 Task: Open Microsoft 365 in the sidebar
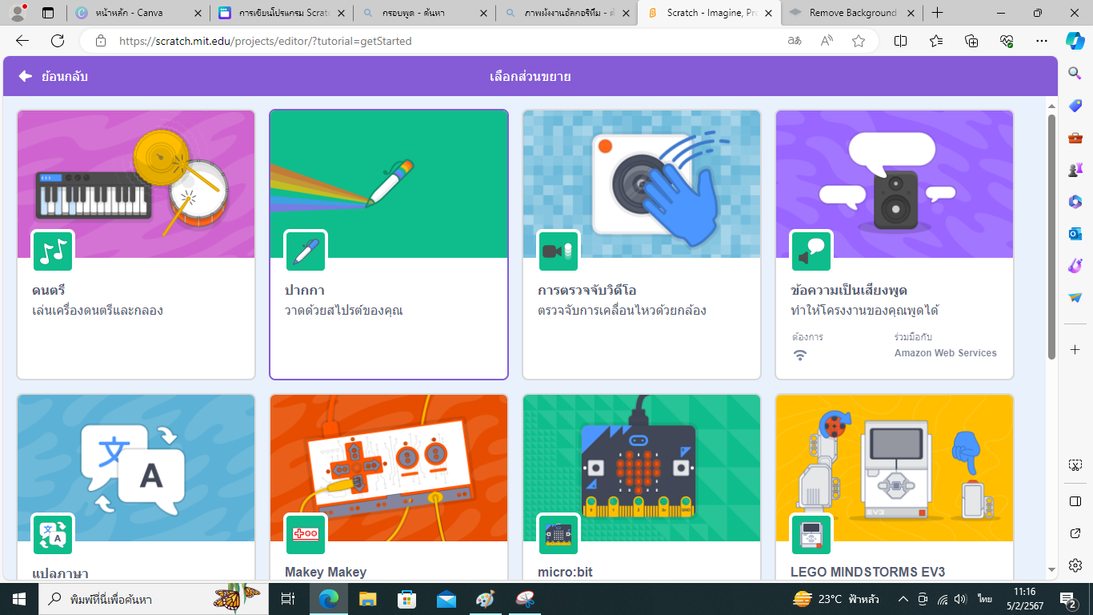[1075, 202]
